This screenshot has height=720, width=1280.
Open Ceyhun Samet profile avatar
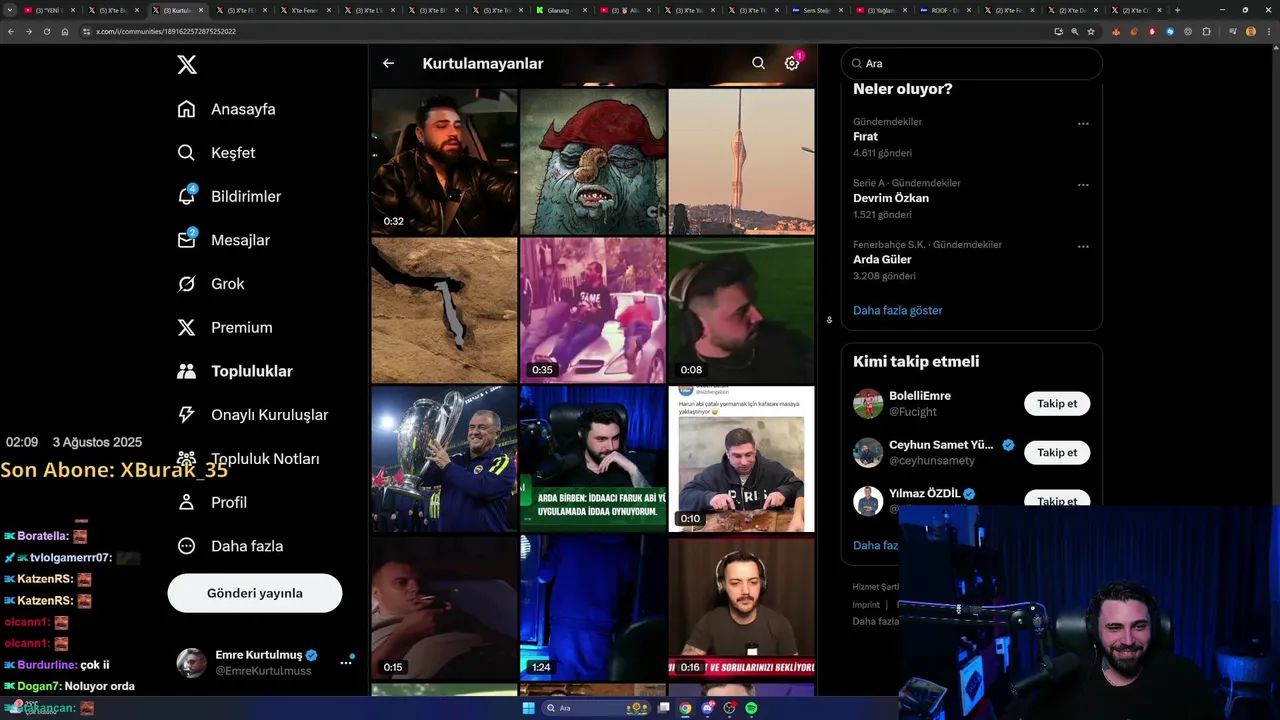pos(868,453)
